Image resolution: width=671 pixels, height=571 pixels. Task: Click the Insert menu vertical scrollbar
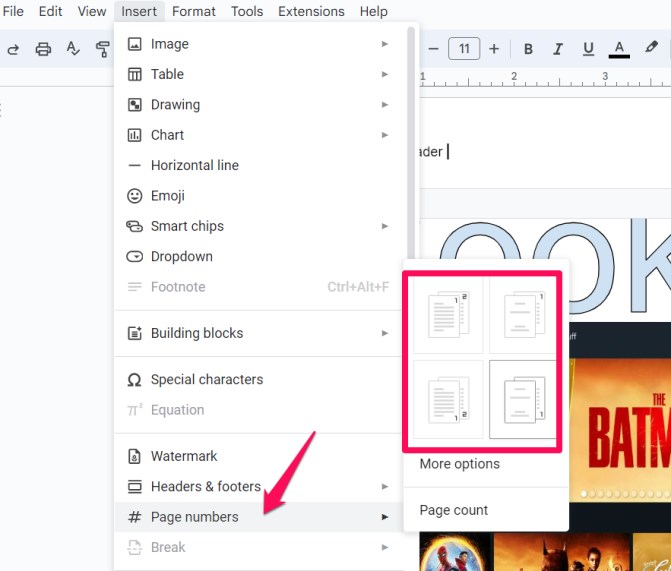(411, 141)
